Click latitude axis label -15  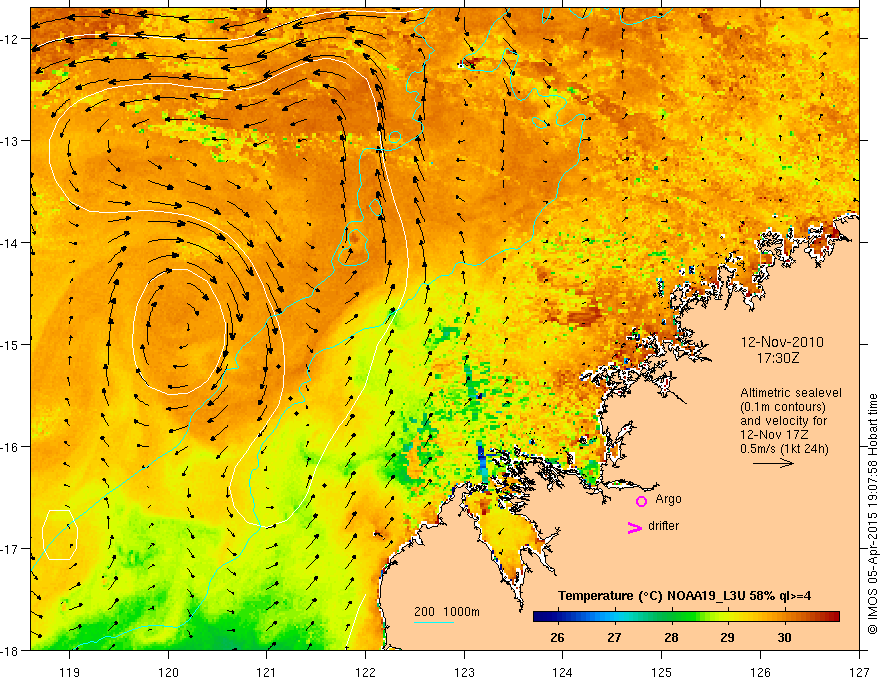(x=10, y=344)
